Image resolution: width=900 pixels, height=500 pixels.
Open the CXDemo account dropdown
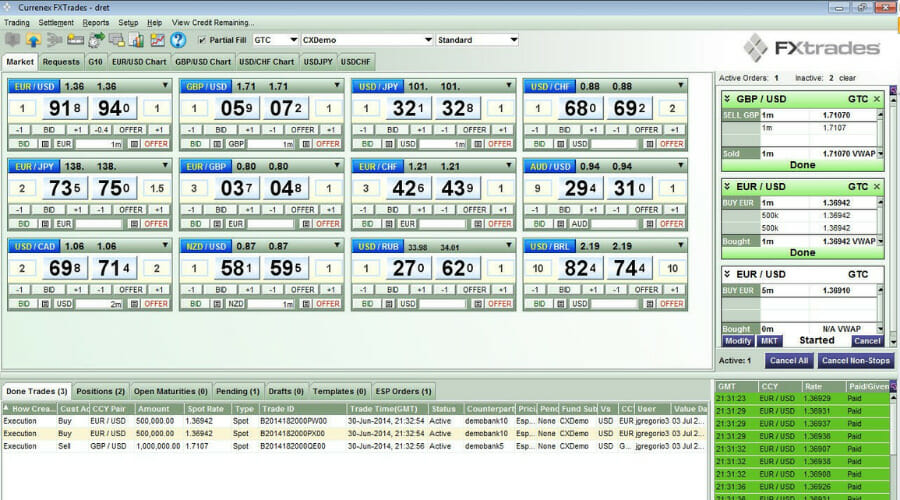click(x=428, y=40)
